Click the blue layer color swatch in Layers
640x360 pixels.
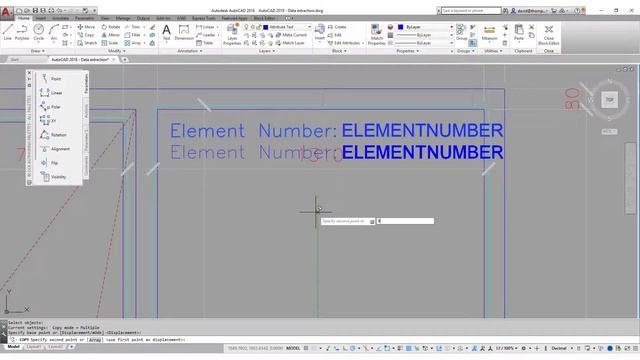pos(266,27)
